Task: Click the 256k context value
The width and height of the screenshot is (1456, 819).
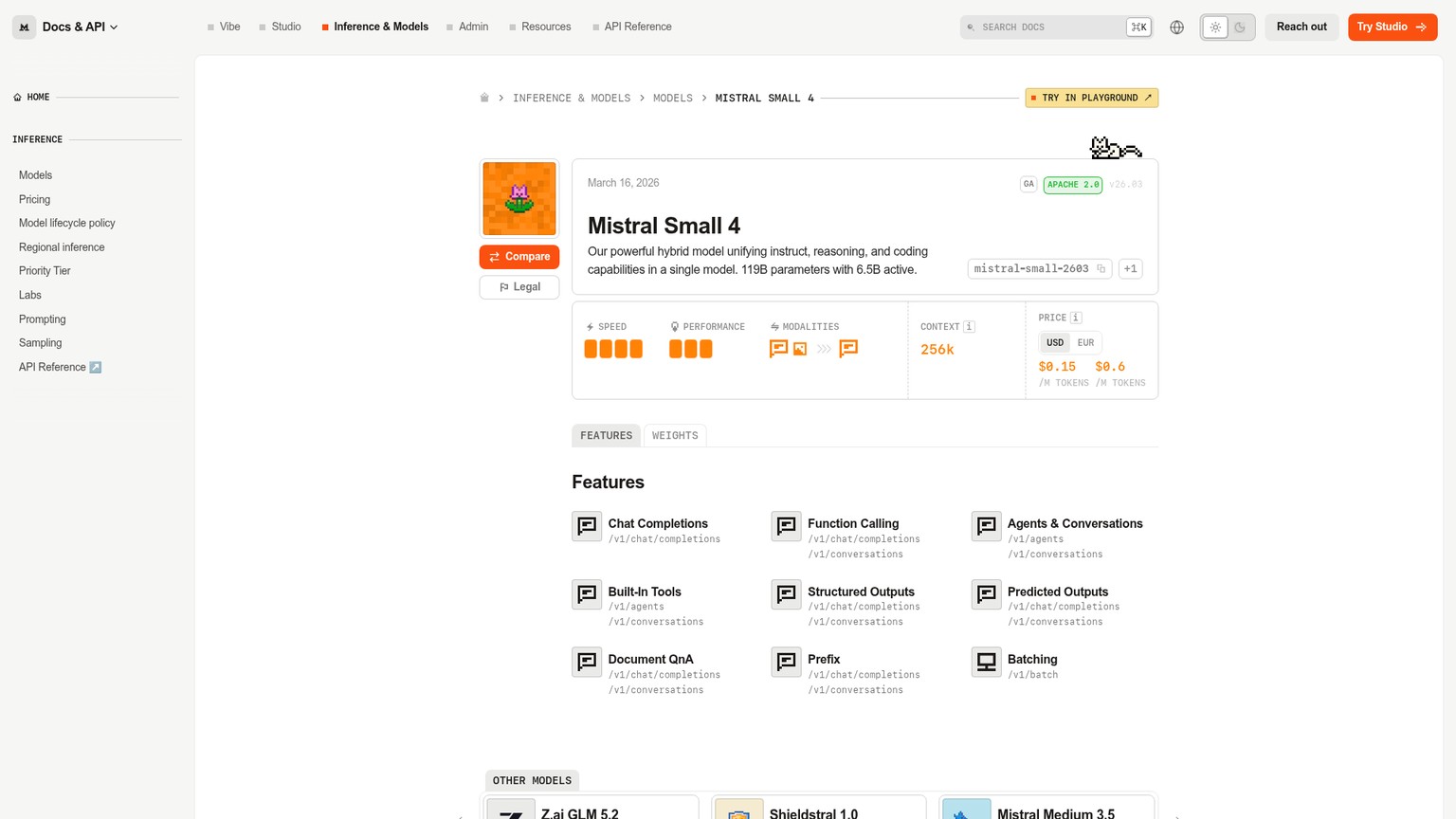Action: 937,350
